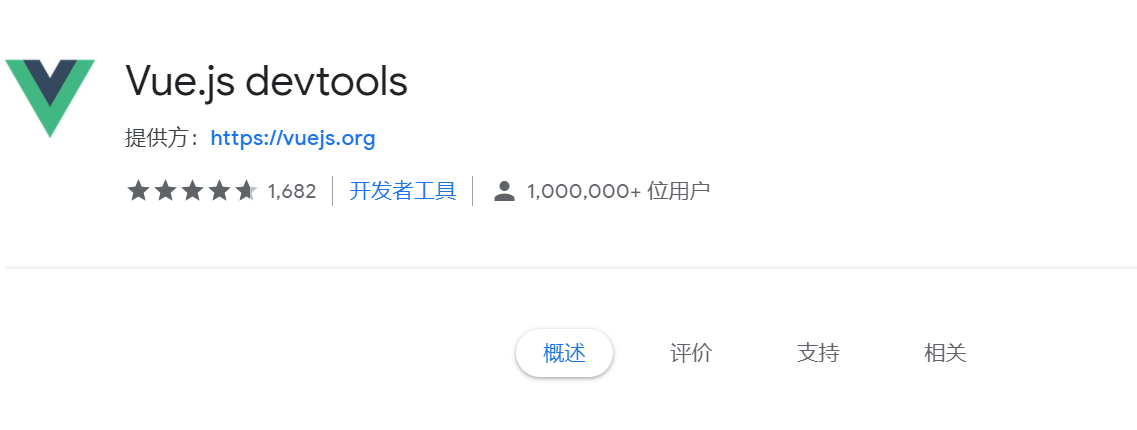1137x430 pixels.
Task: Open the 支持 tab
Action: point(818,353)
